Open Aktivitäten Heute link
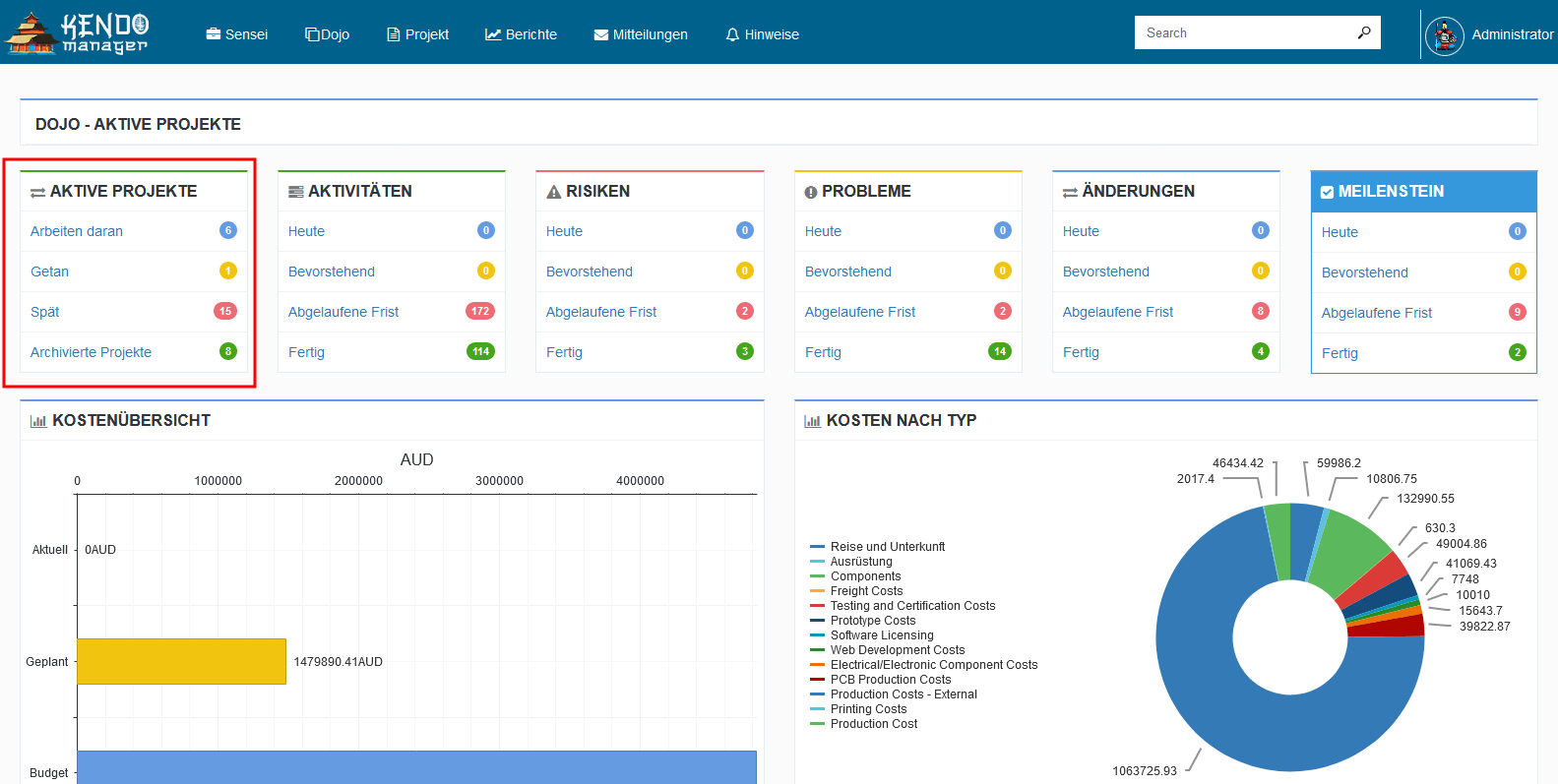 [306, 231]
